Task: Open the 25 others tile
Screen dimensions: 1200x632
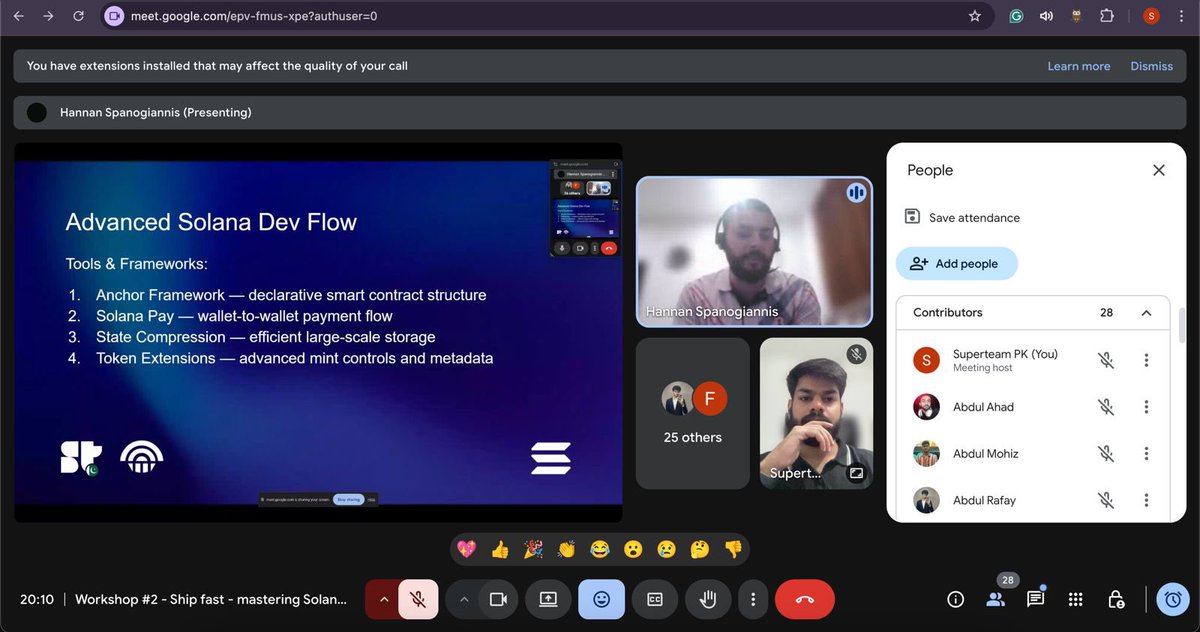Action: (x=692, y=413)
